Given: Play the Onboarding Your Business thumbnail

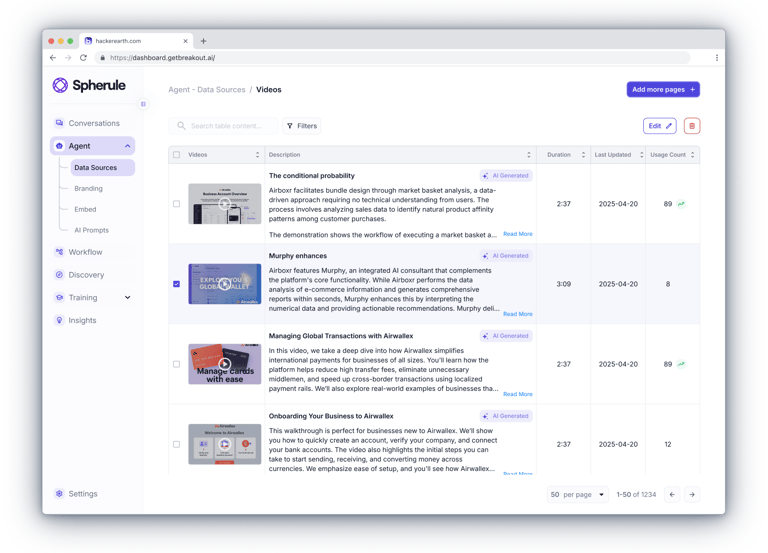Looking at the screenshot, I should pos(225,444).
